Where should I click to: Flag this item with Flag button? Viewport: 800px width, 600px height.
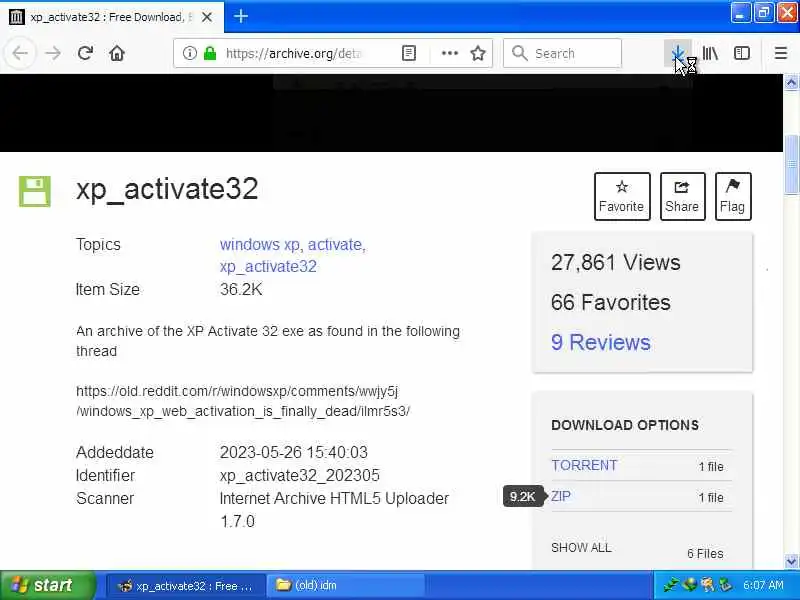coord(733,196)
